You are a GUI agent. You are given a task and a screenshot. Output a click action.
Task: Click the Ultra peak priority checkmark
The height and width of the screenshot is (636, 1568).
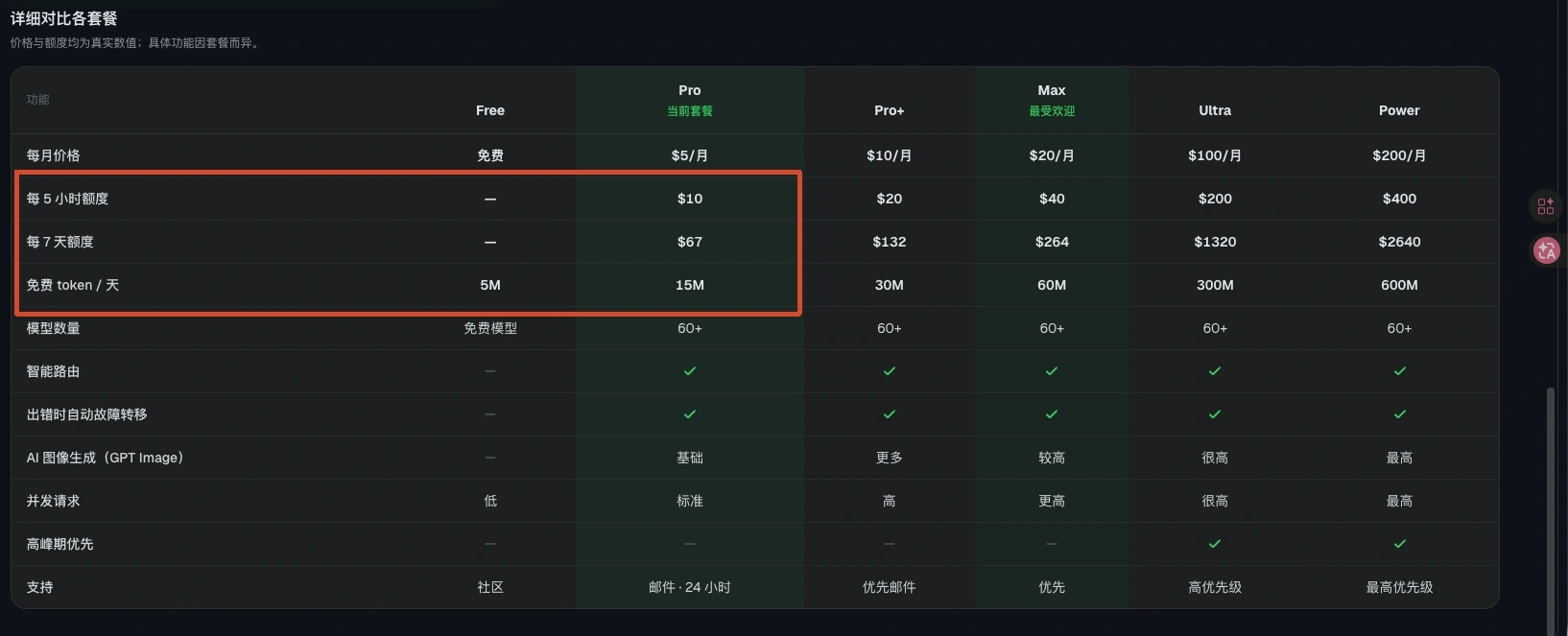(x=1215, y=544)
